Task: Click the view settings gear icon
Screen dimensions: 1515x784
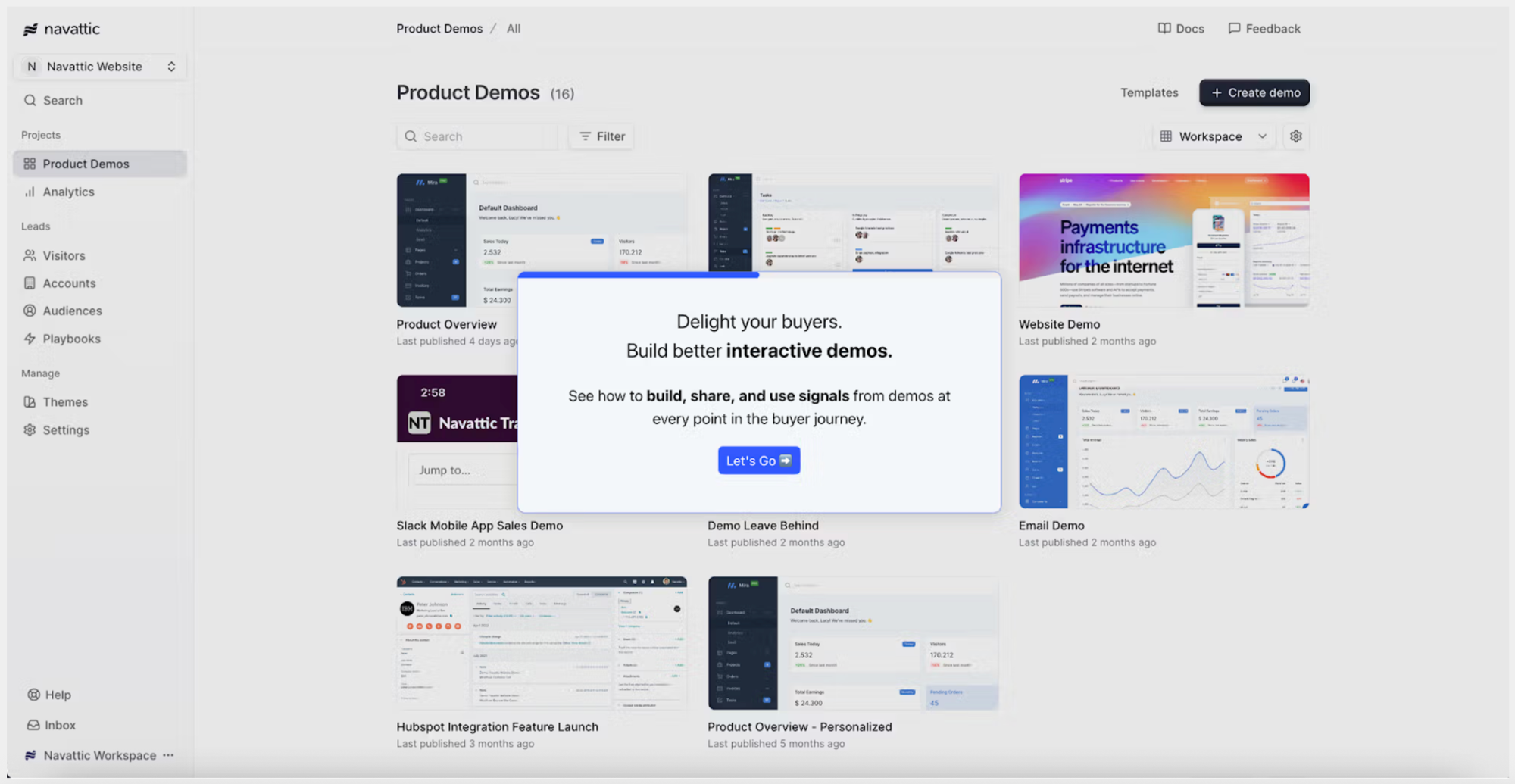Action: [x=1296, y=136]
